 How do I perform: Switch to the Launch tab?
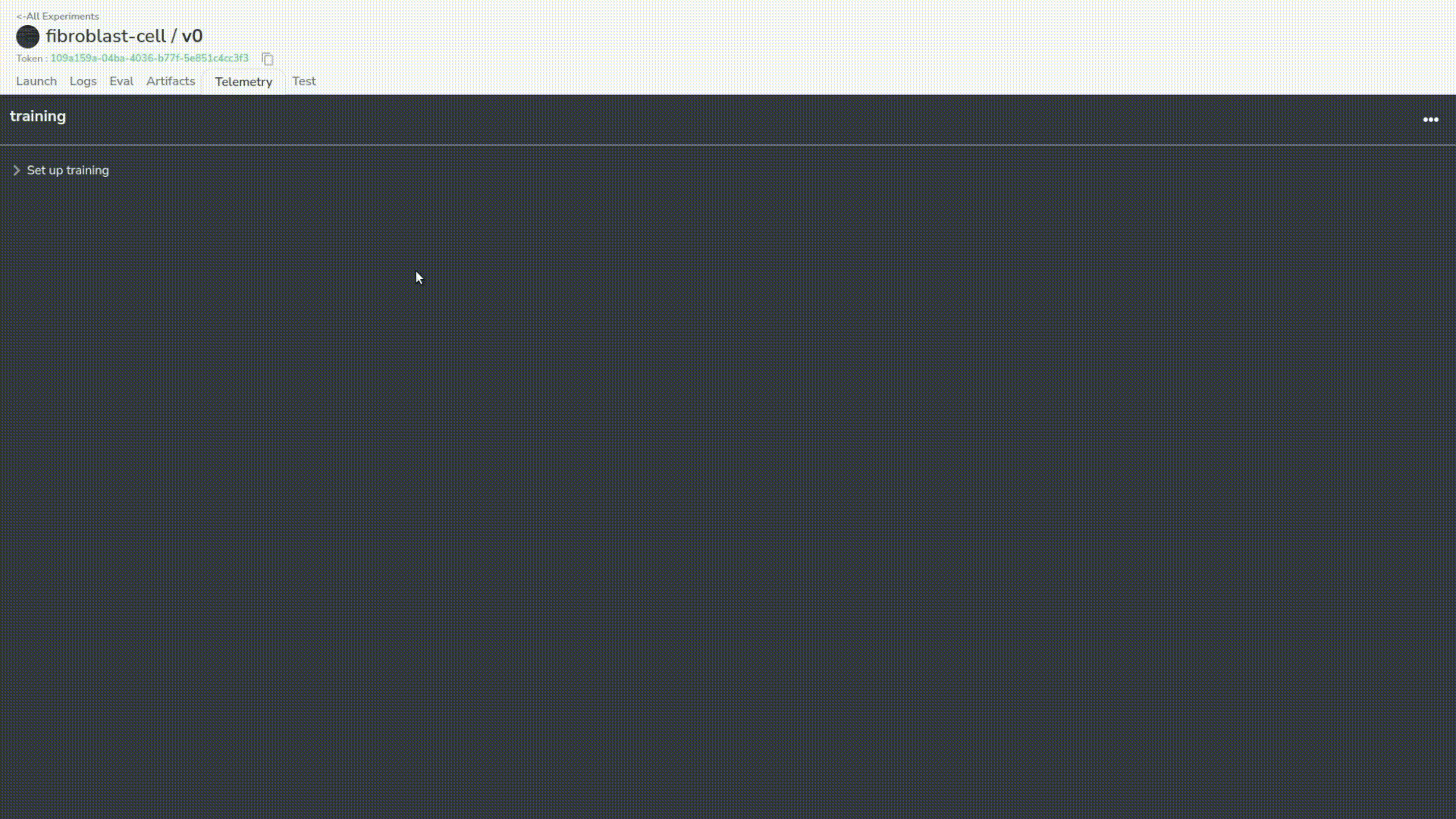pyautogui.click(x=36, y=81)
